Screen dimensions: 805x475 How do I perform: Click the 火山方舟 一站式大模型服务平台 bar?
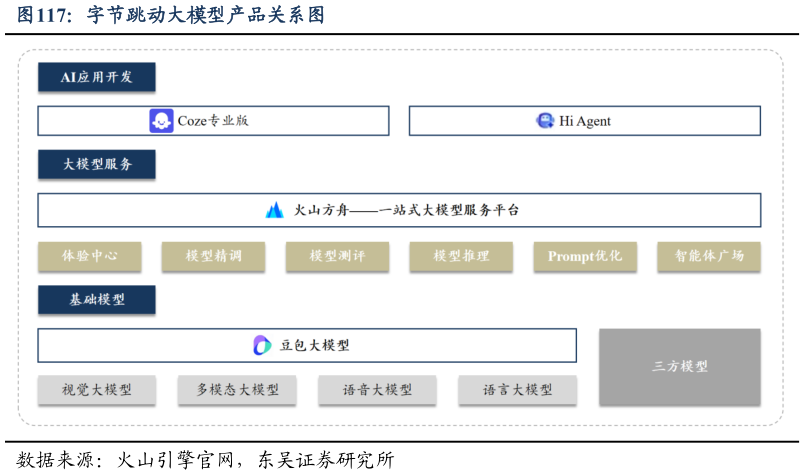tap(399, 210)
